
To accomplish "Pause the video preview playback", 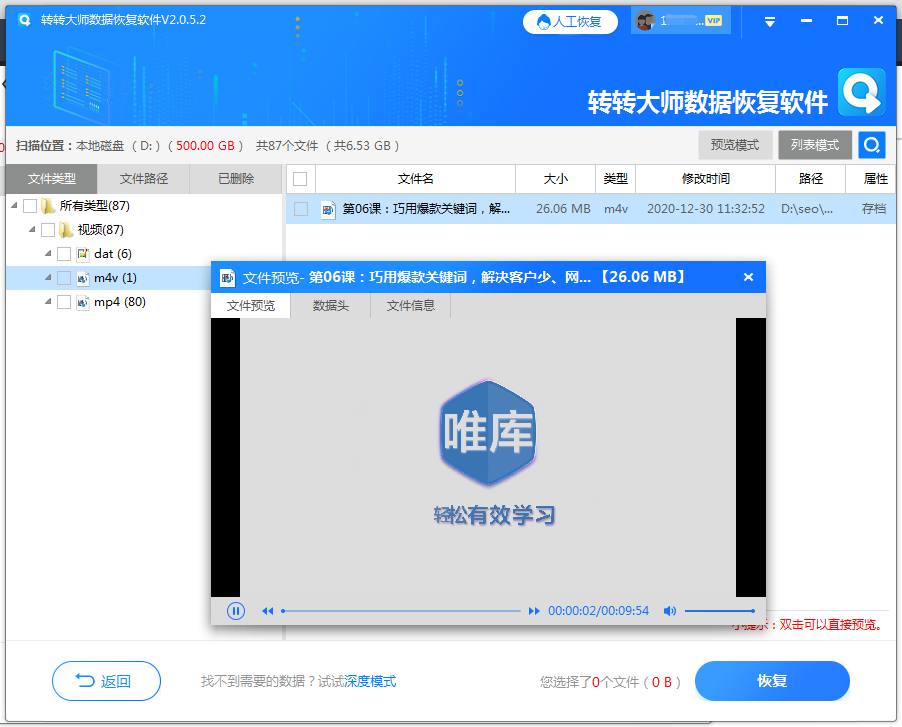I will pyautogui.click(x=235, y=610).
